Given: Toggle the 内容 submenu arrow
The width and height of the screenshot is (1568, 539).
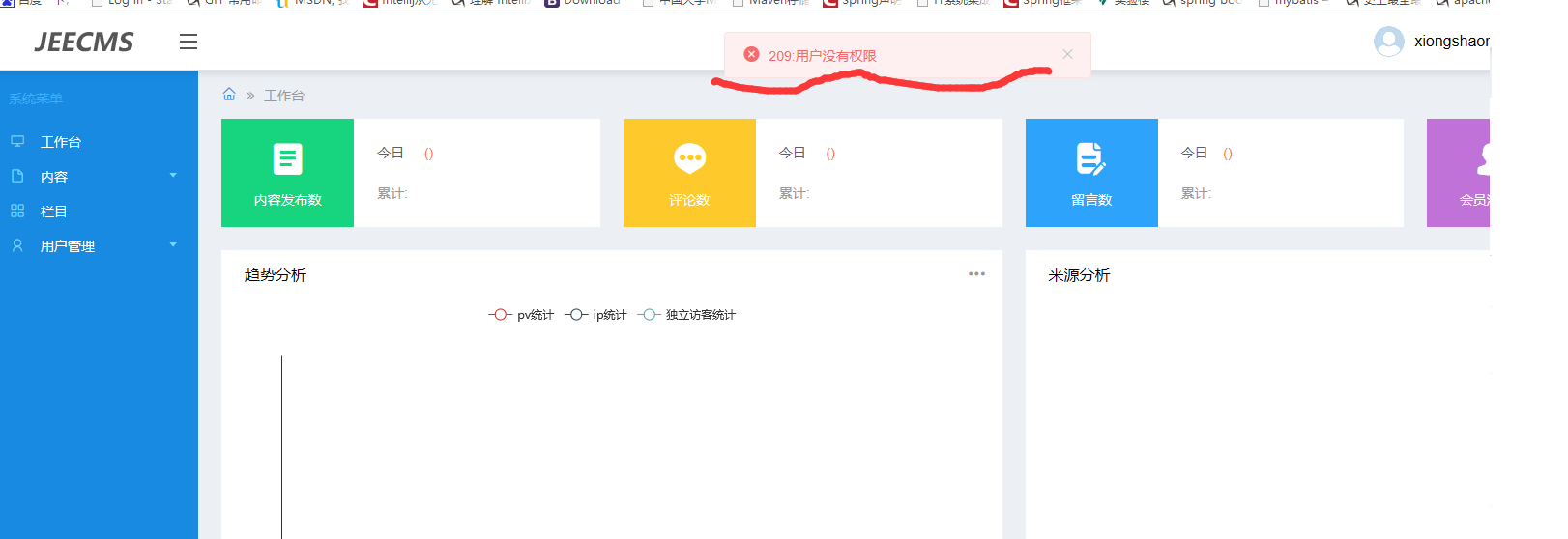Looking at the screenshot, I should point(173,176).
